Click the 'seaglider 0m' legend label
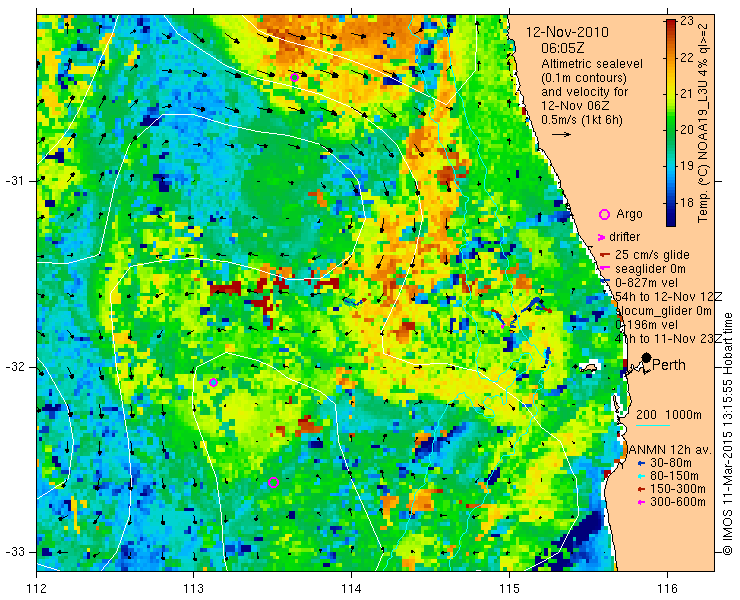 tap(650, 269)
